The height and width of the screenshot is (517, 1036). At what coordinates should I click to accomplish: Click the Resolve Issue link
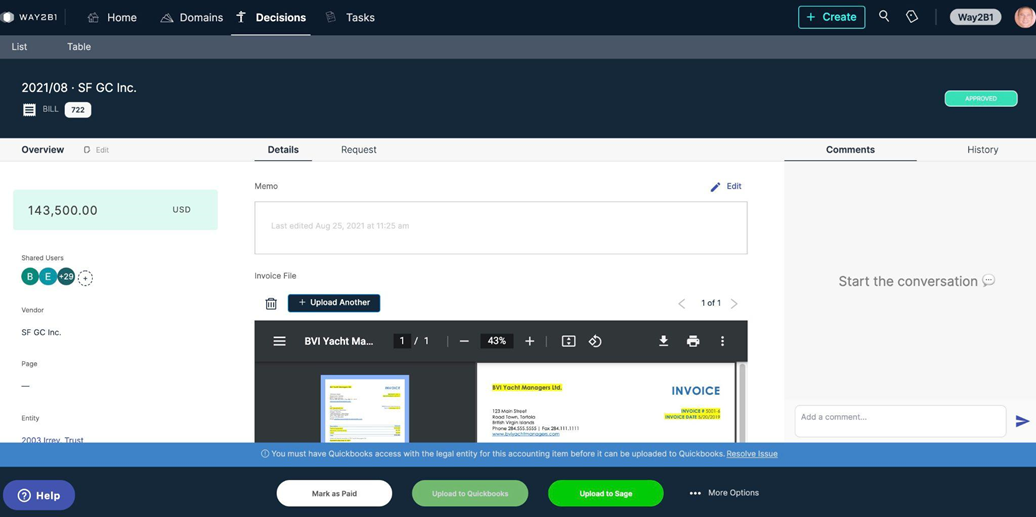[752, 454]
